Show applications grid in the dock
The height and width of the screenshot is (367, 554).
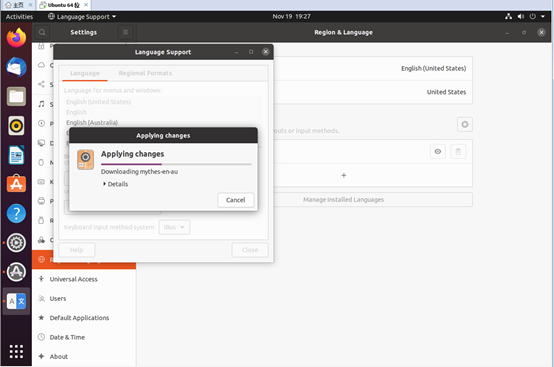click(x=16, y=351)
